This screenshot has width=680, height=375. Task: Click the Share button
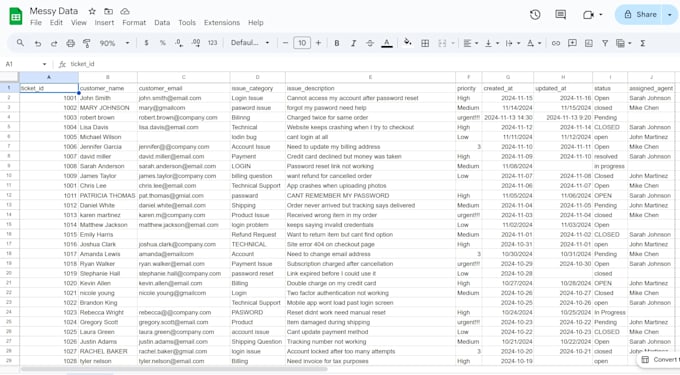(640, 15)
